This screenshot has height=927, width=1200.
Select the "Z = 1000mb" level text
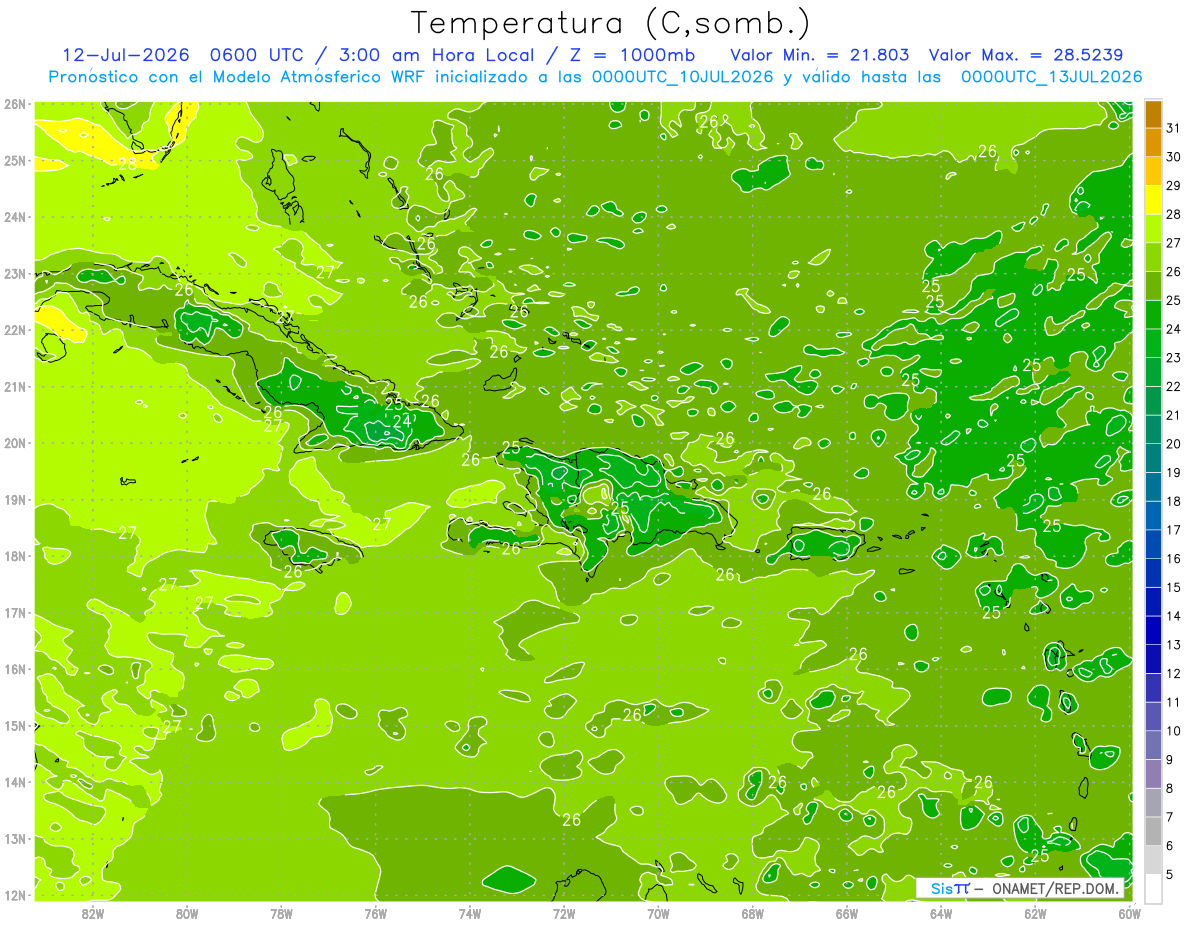coord(634,54)
